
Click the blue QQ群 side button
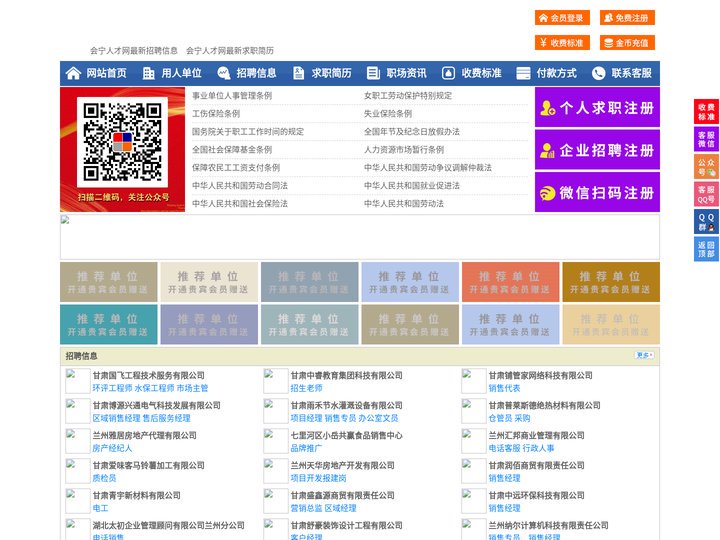706,222
